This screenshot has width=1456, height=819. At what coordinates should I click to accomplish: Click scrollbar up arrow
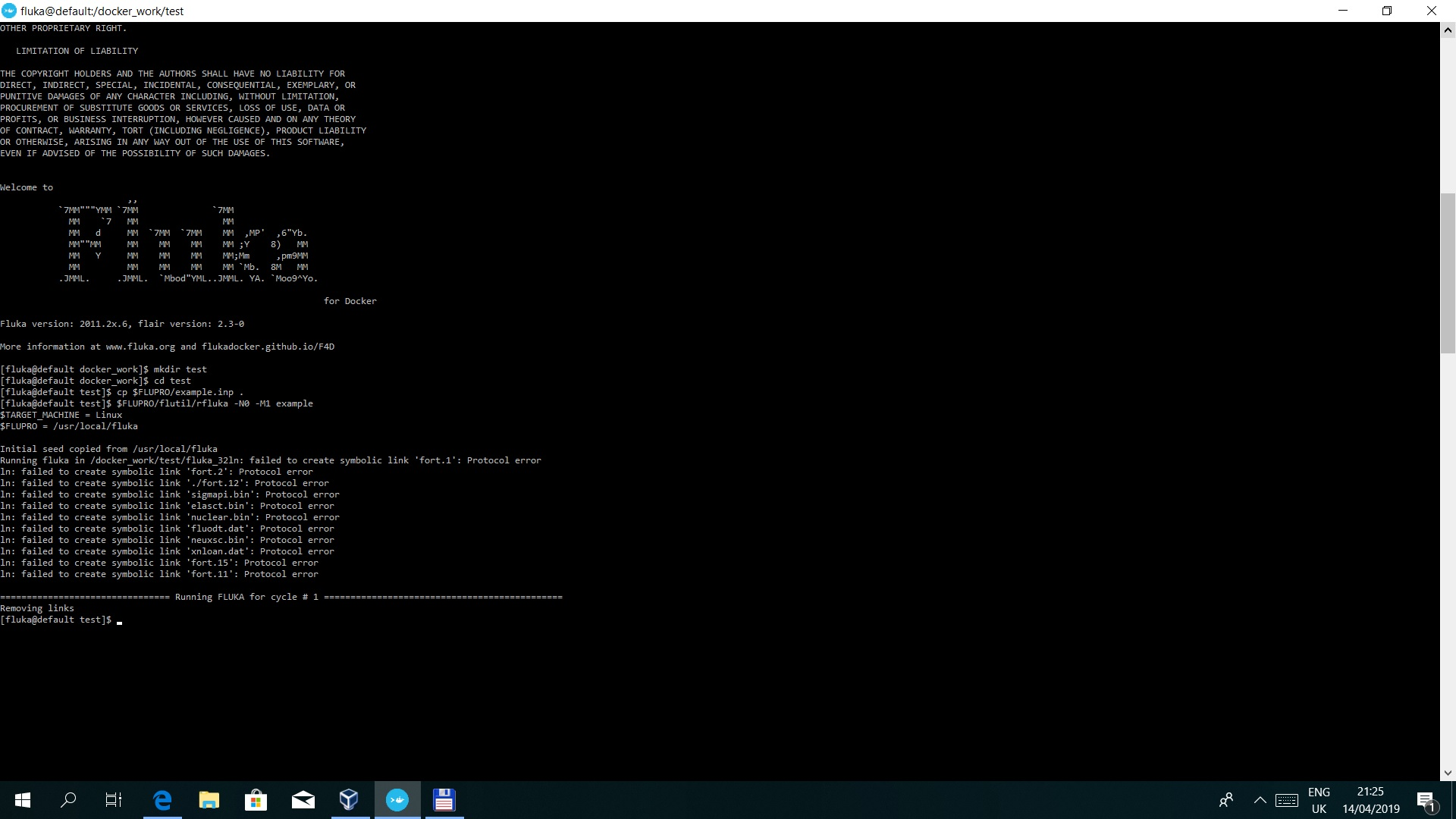(x=1448, y=30)
